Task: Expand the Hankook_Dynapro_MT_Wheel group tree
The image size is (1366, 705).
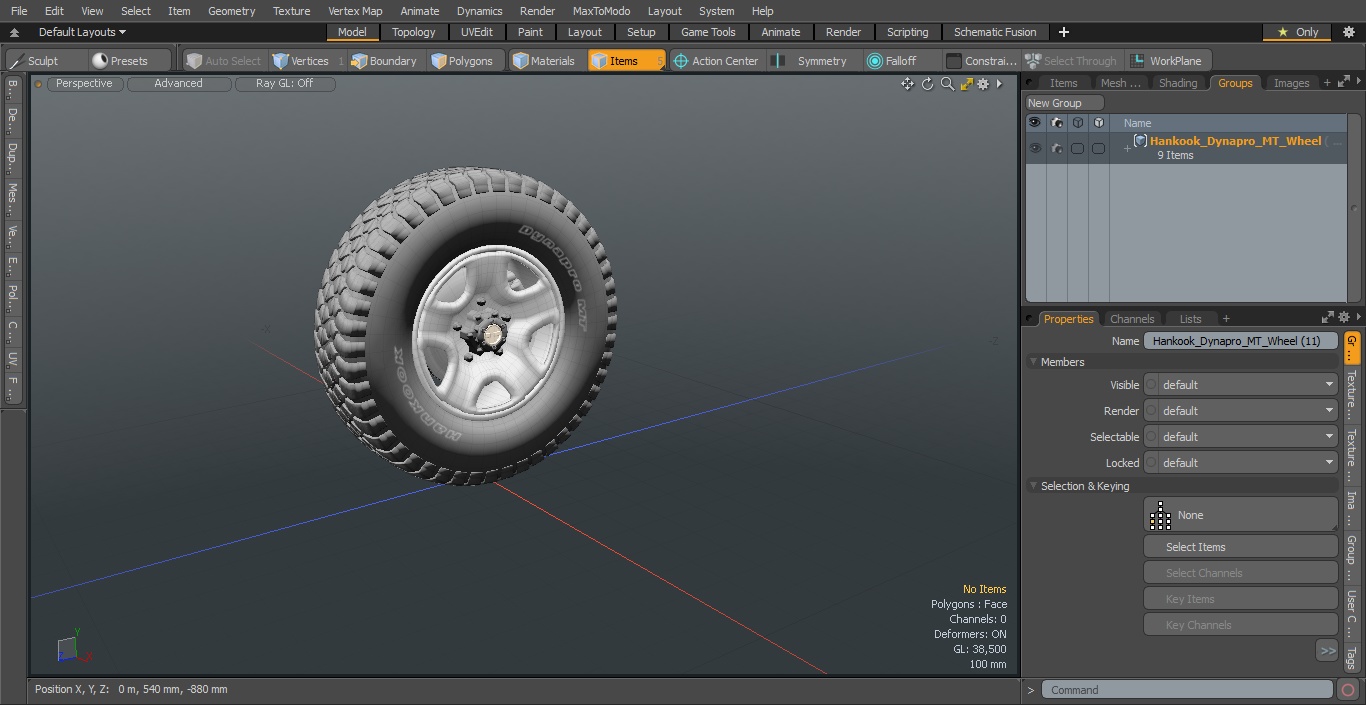Action: click(x=1127, y=149)
